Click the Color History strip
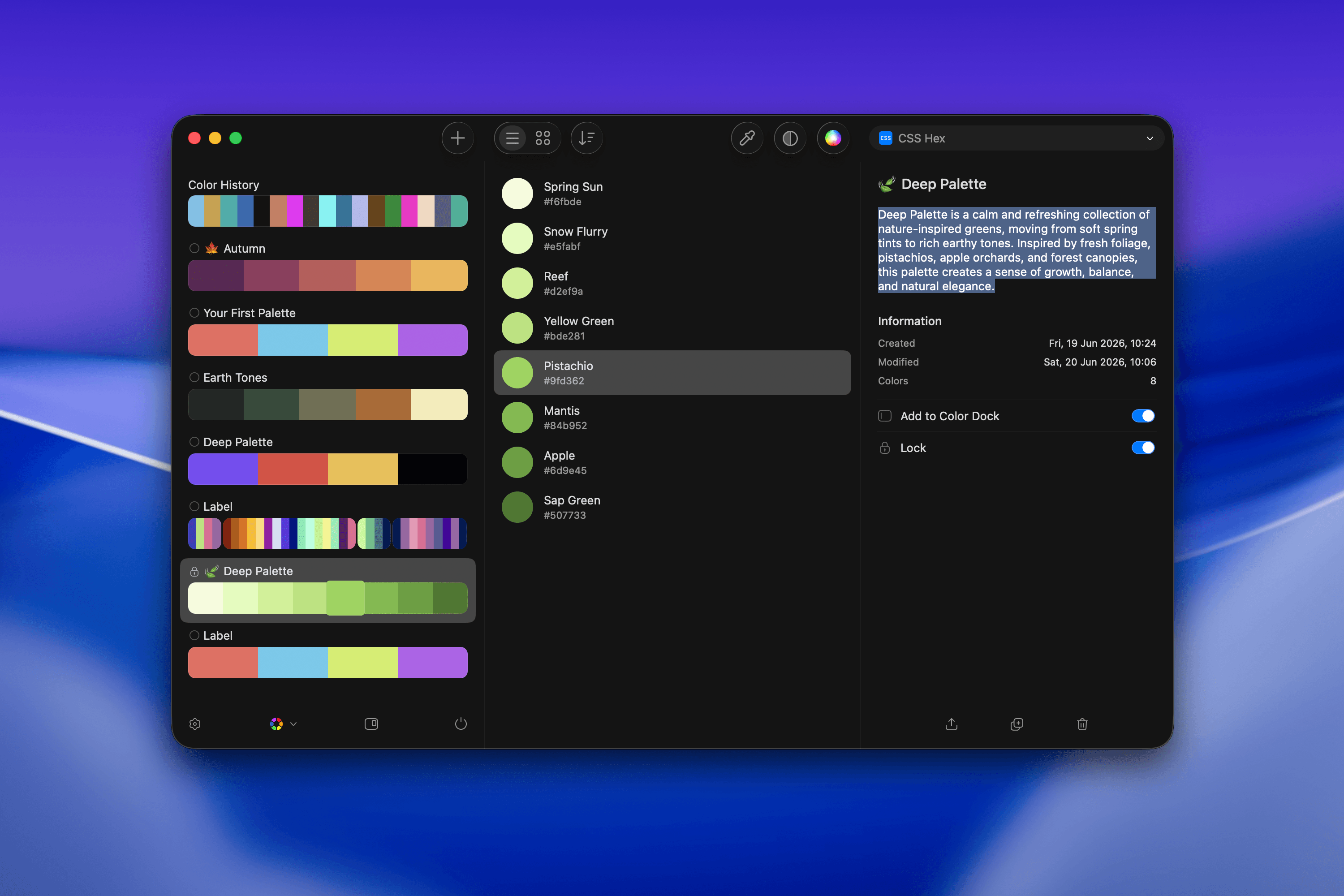Viewport: 1344px width, 896px height. pyautogui.click(x=328, y=211)
